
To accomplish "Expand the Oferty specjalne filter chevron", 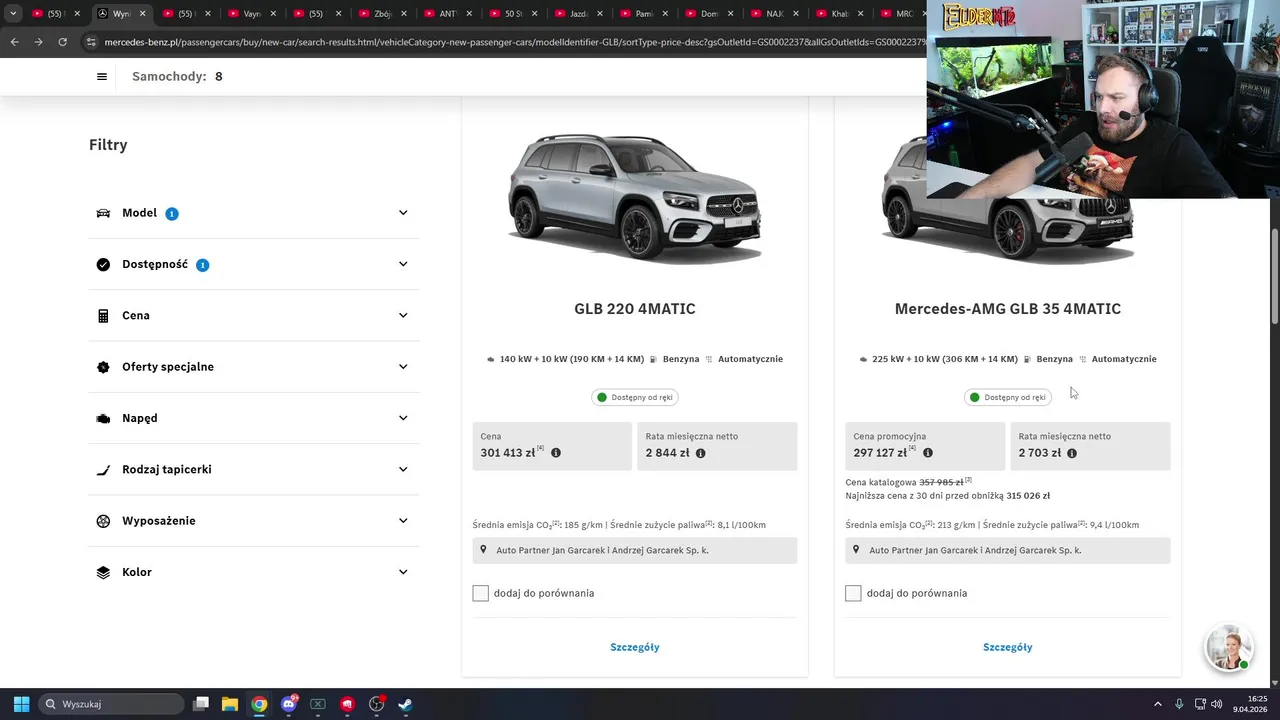I will click(x=403, y=367).
